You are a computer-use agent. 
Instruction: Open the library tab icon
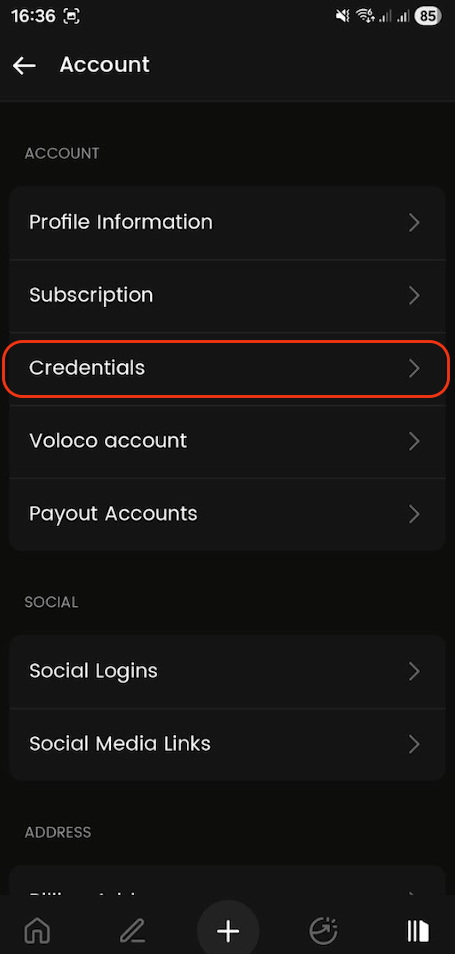tap(418, 930)
